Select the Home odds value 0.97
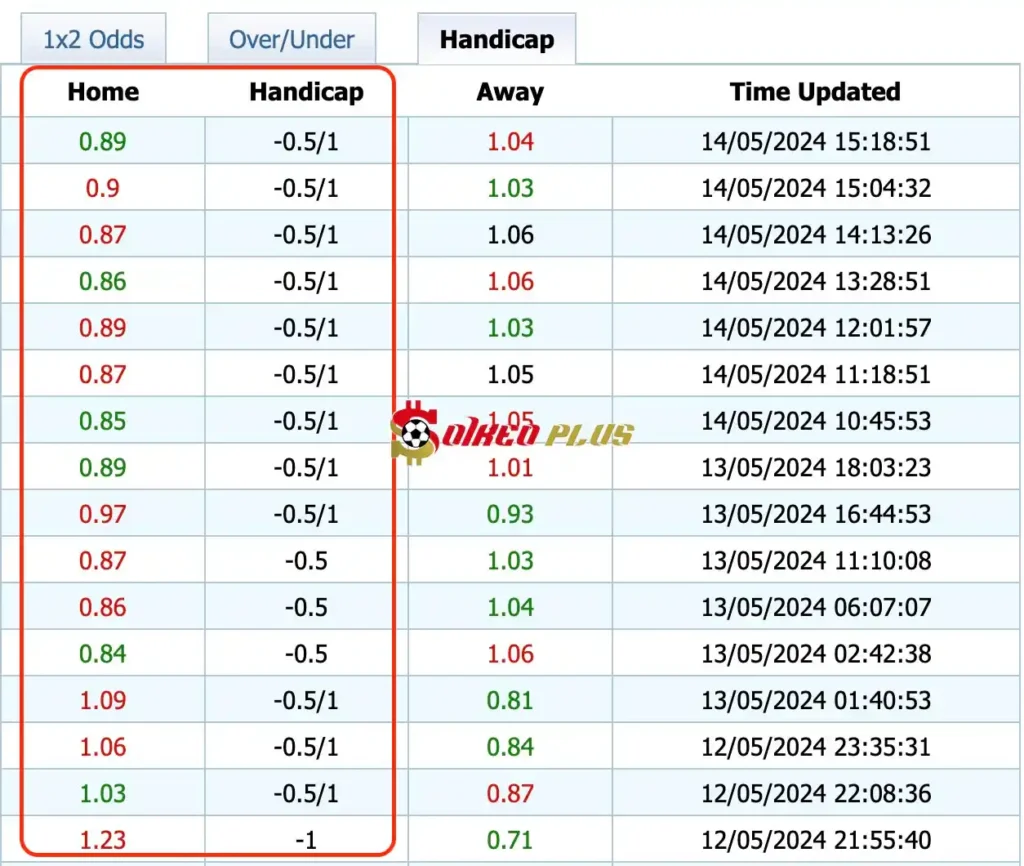 point(103,514)
